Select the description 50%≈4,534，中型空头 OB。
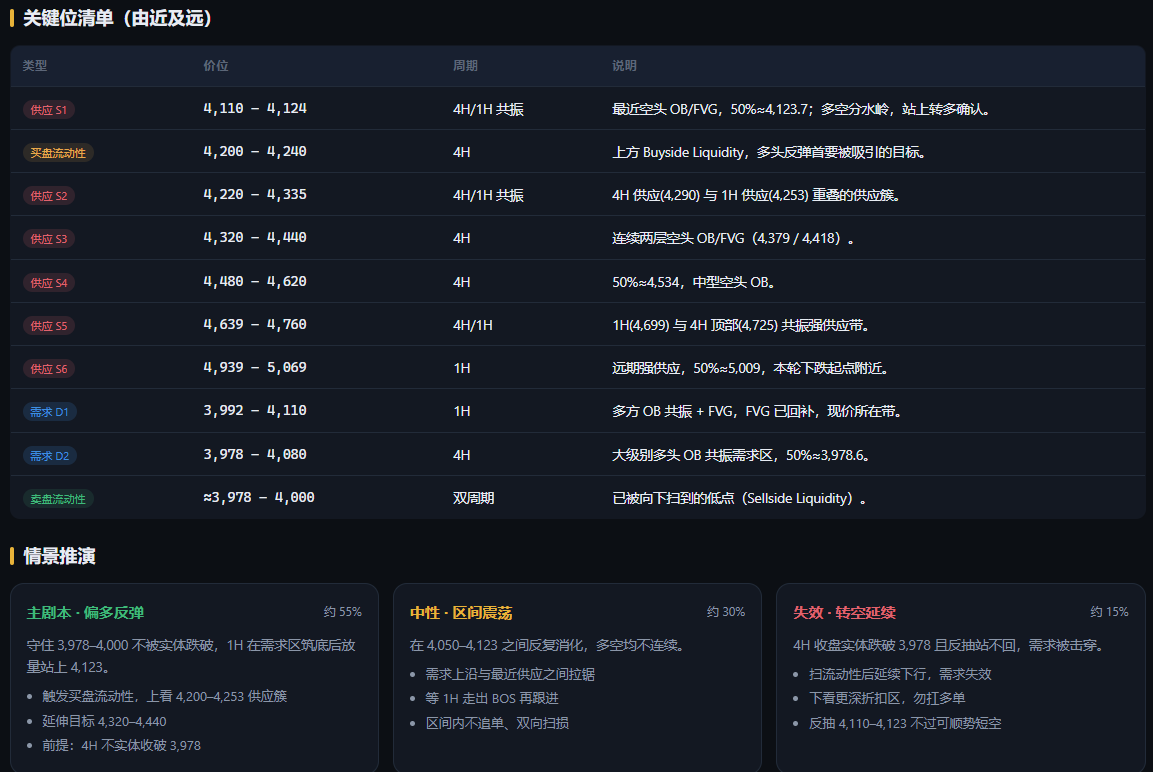The height and width of the screenshot is (772, 1153). tap(695, 282)
